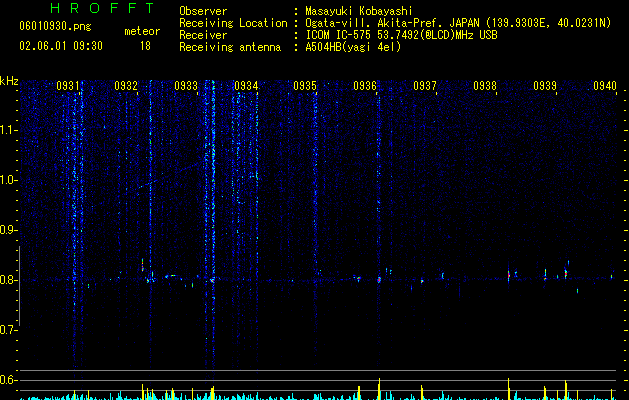Click the Observer label
Image resolution: width=629 pixels, height=400 pixels.
click(x=203, y=11)
